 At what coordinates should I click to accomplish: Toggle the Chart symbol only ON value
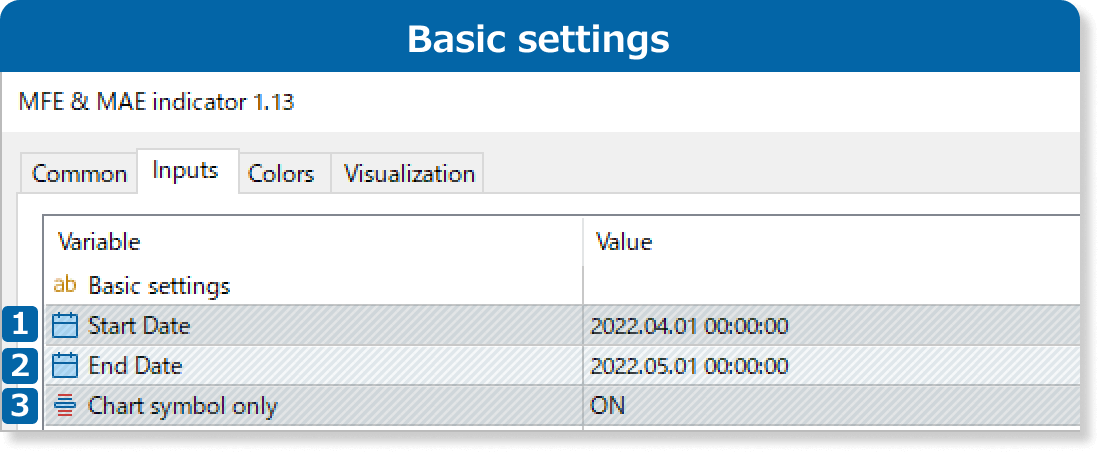(x=609, y=406)
